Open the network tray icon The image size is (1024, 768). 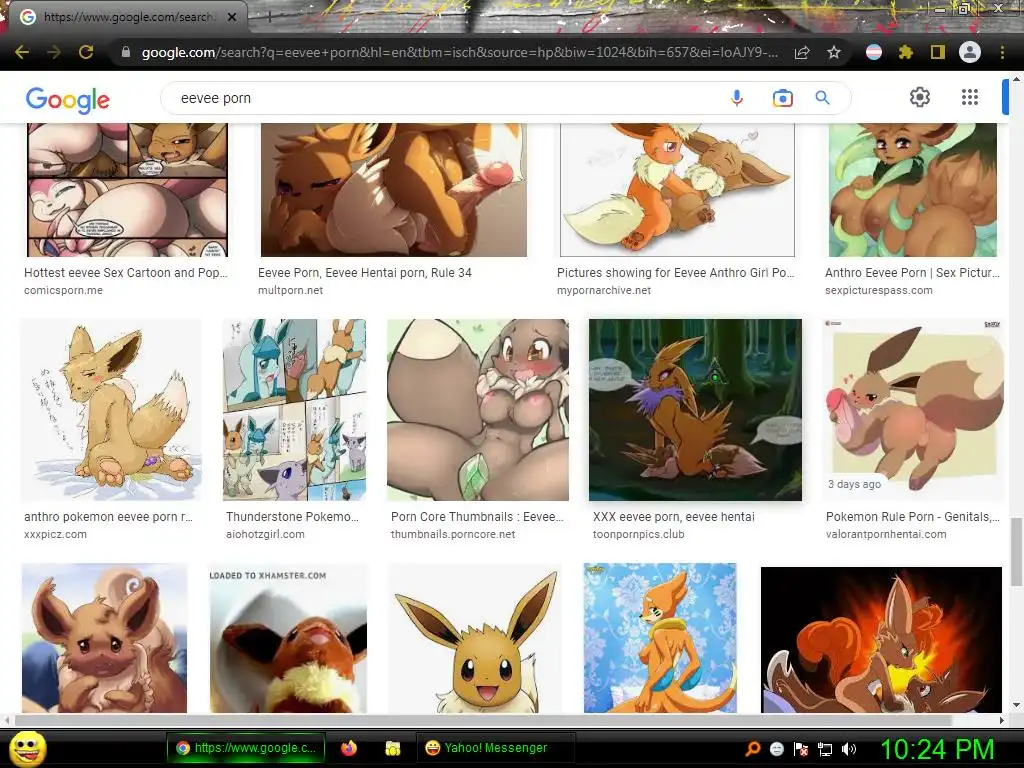point(825,749)
